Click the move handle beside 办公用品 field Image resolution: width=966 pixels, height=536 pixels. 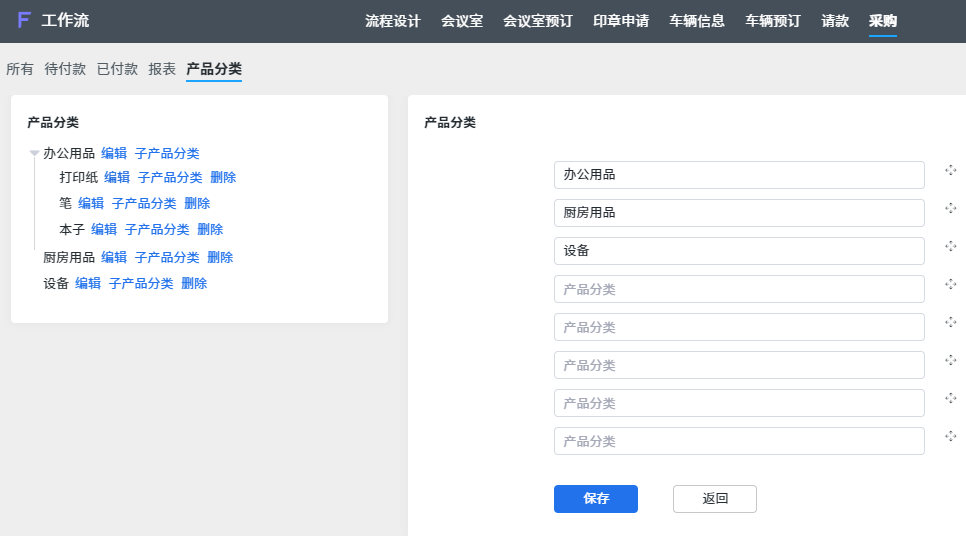(x=951, y=170)
